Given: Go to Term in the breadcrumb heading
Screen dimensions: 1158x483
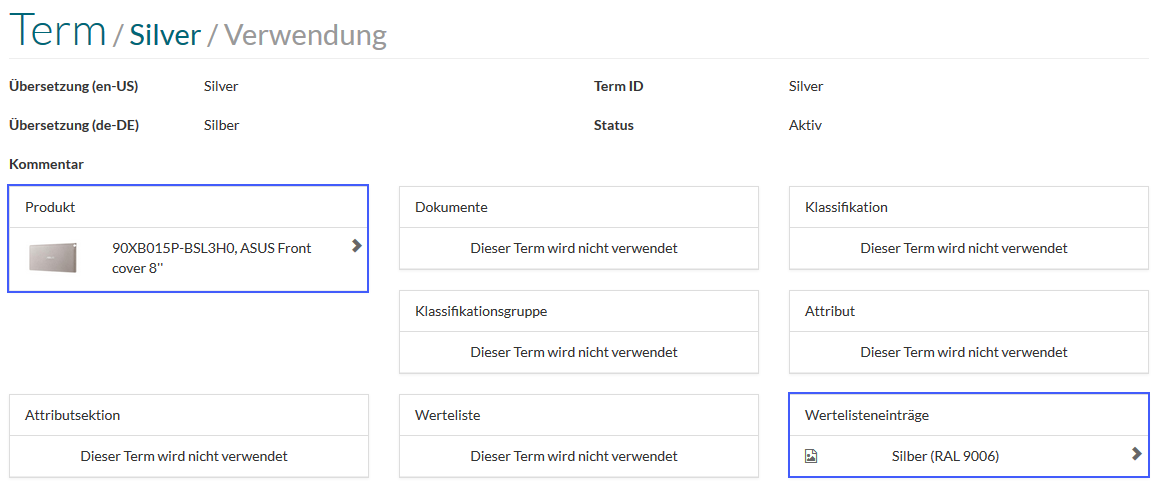Looking at the screenshot, I should click(x=58, y=29).
